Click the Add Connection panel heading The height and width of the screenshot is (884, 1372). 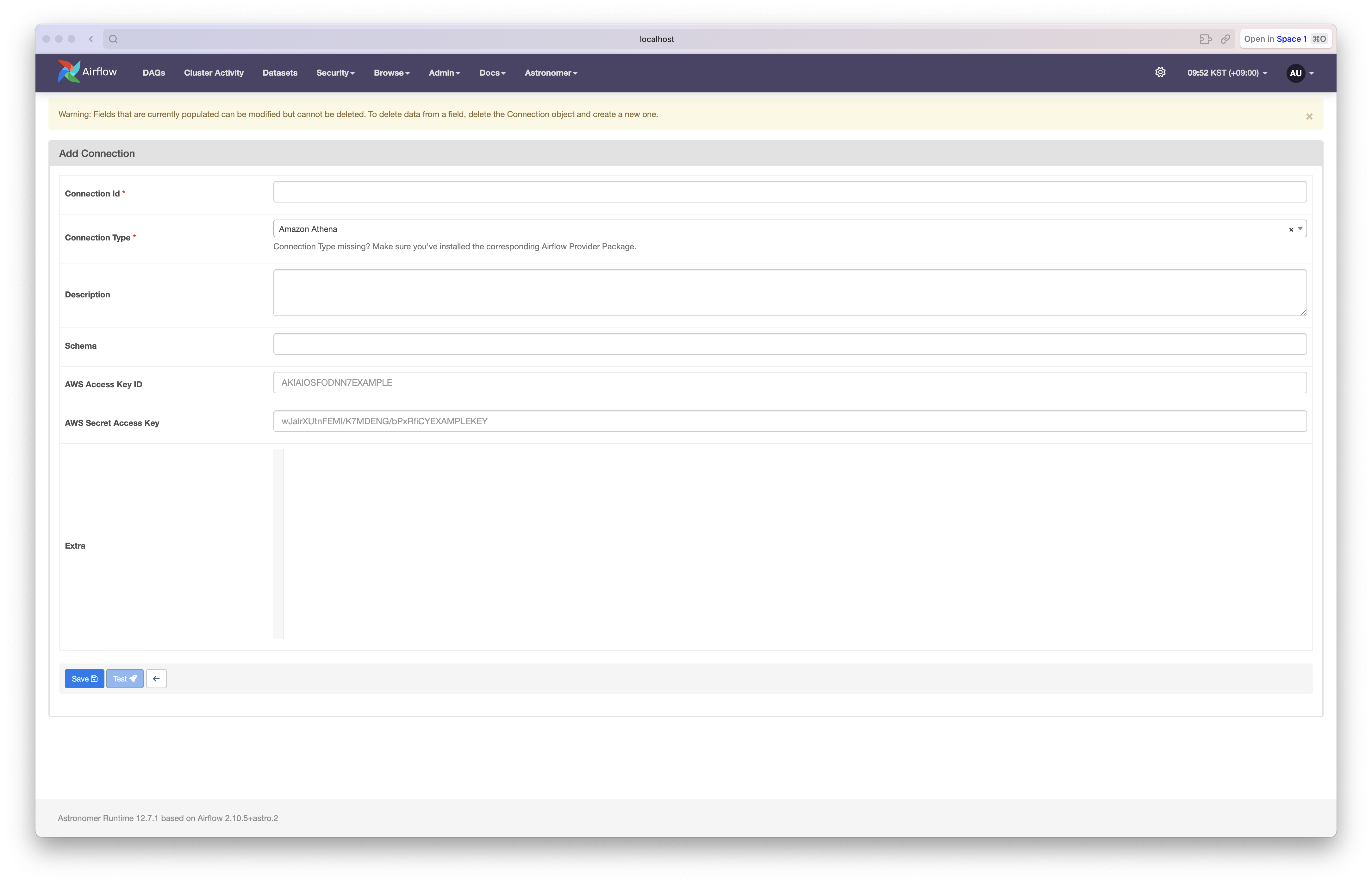tap(97, 153)
